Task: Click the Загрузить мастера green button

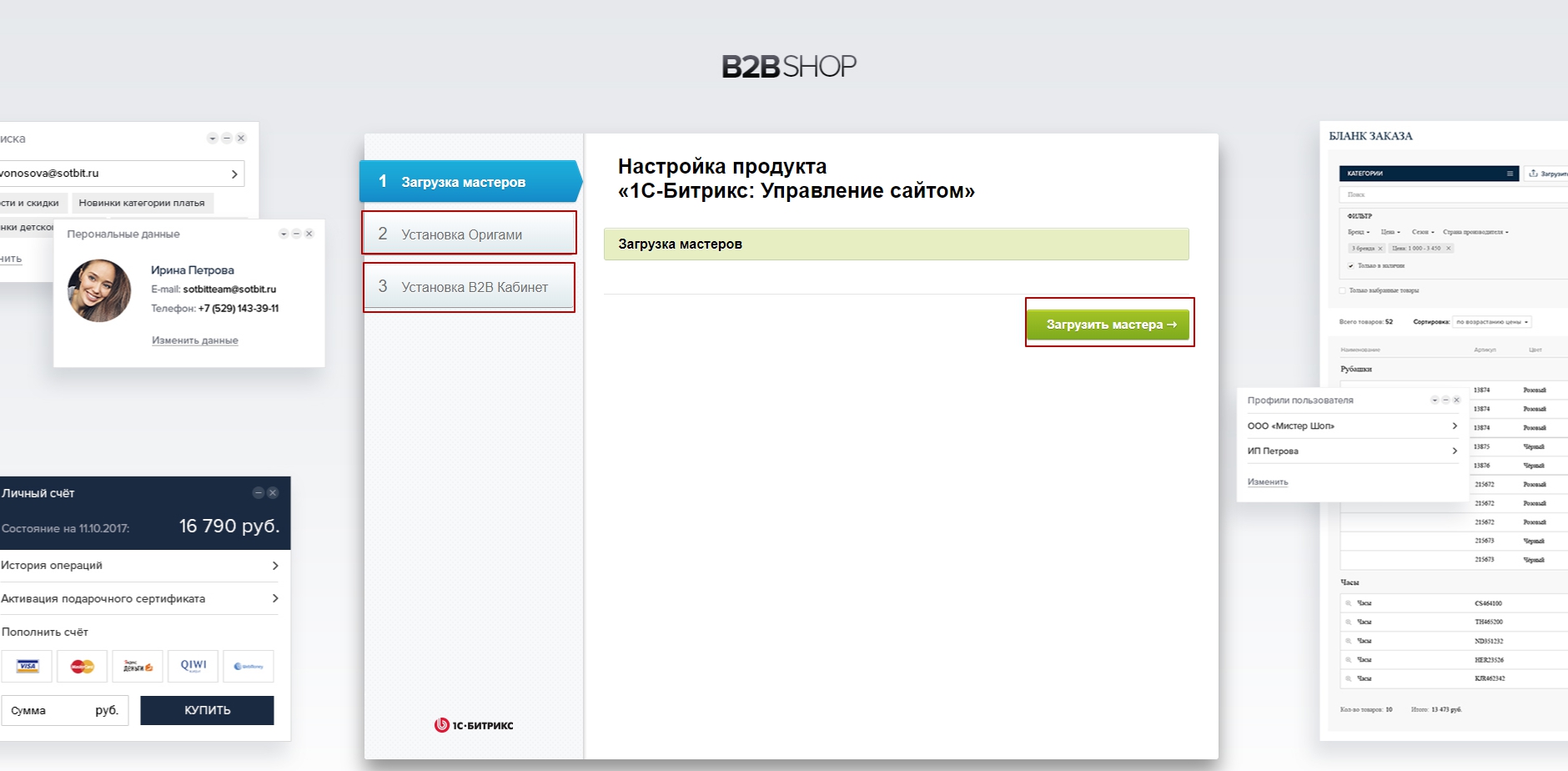Action: point(1109,324)
